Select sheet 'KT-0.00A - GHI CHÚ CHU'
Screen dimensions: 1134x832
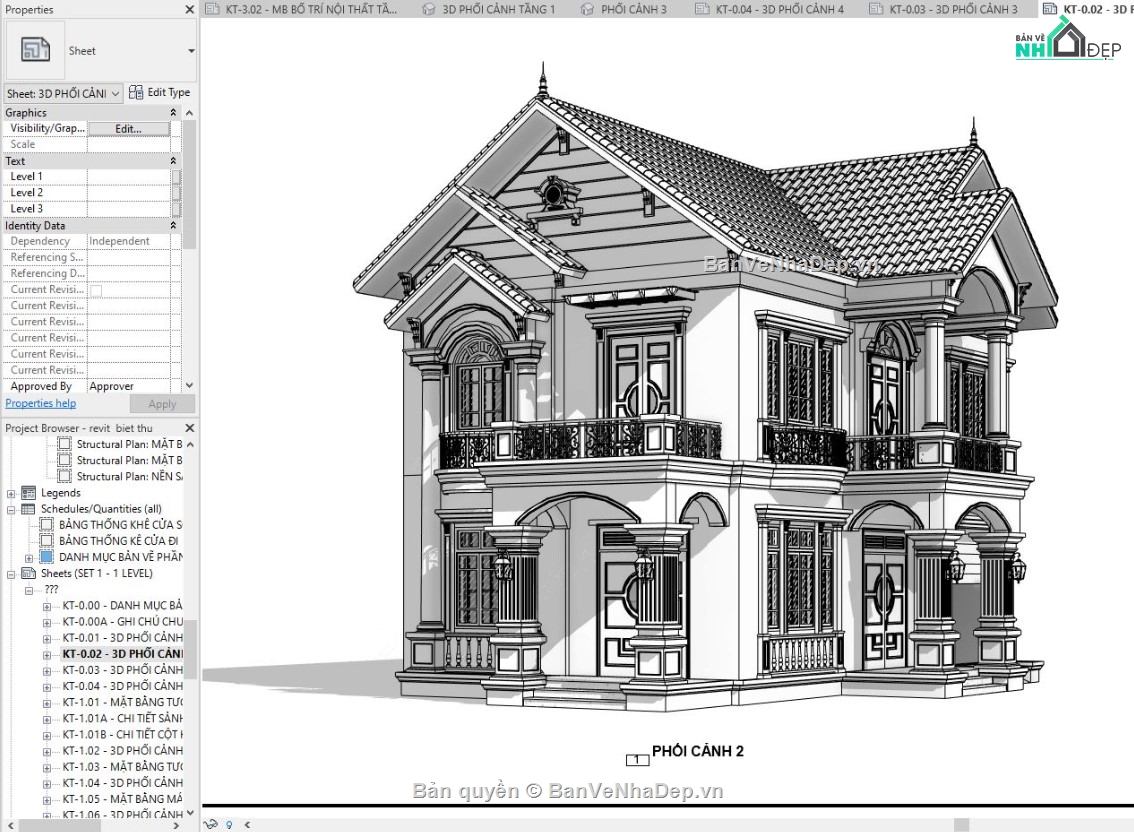pos(122,621)
